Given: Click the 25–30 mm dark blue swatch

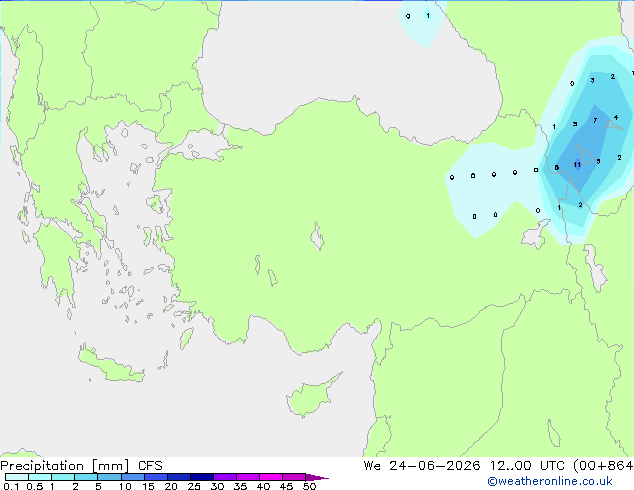Looking at the screenshot, I should 201,477.
